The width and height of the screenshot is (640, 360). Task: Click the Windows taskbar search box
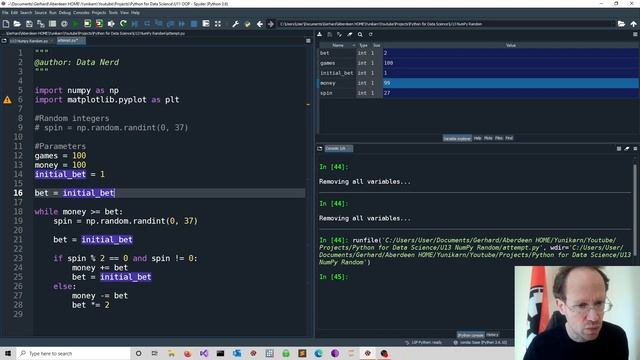click(x=73, y=353)
